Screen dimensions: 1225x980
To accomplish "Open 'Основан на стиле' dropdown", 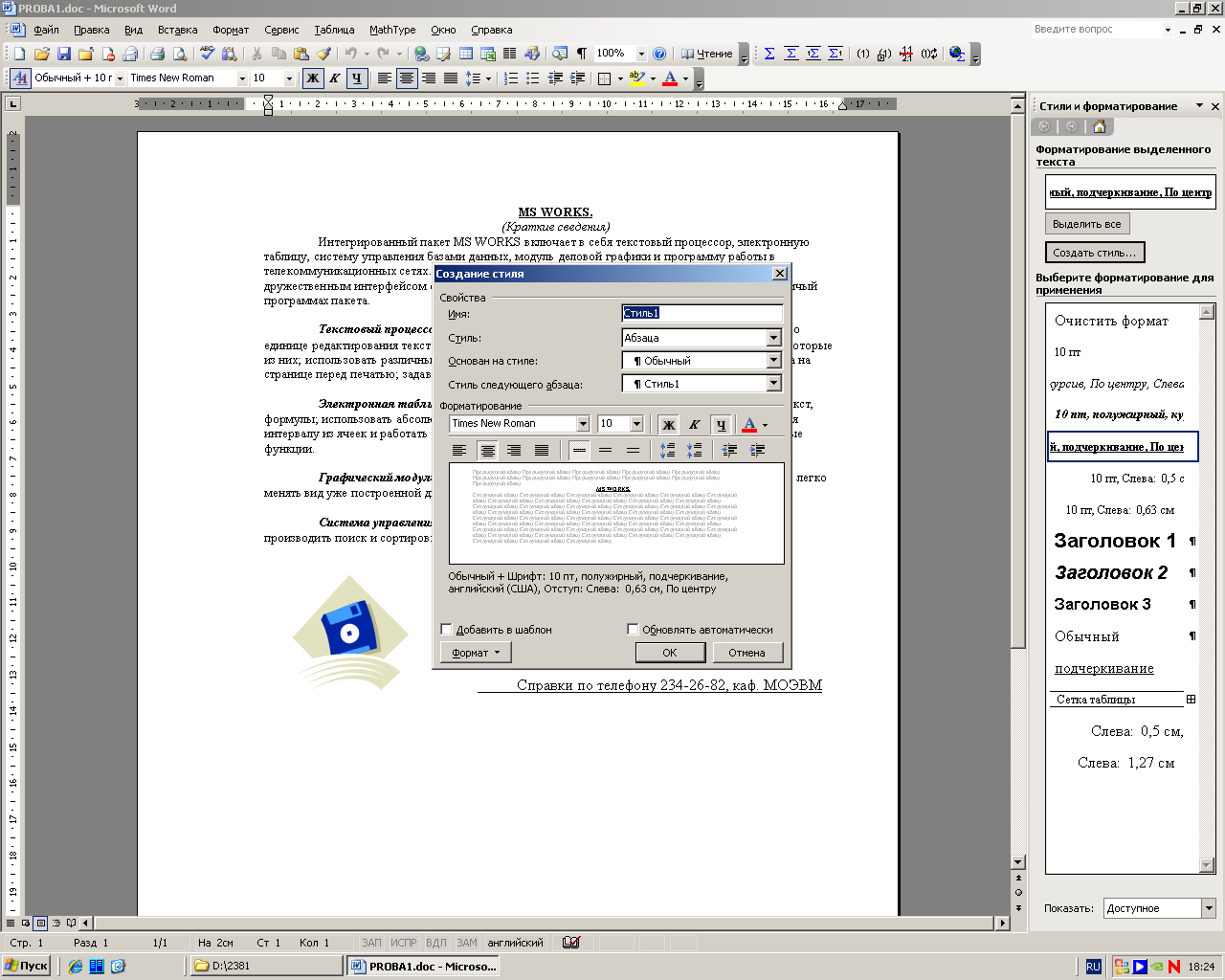I will 773,361.
